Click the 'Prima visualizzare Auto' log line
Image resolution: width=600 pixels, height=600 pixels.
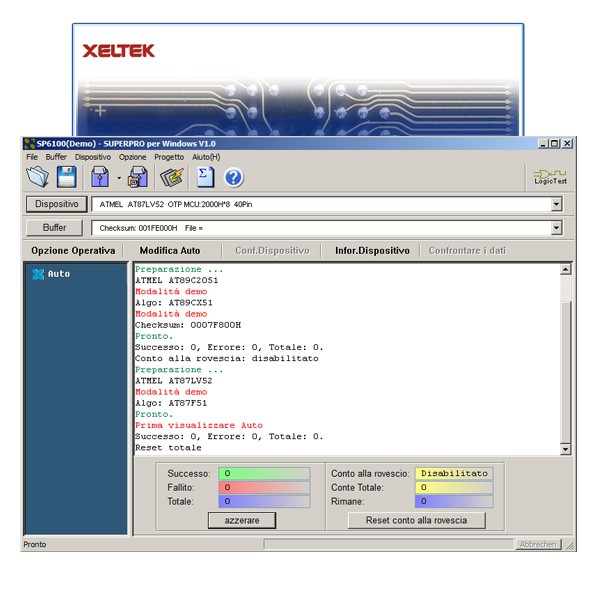199,425
